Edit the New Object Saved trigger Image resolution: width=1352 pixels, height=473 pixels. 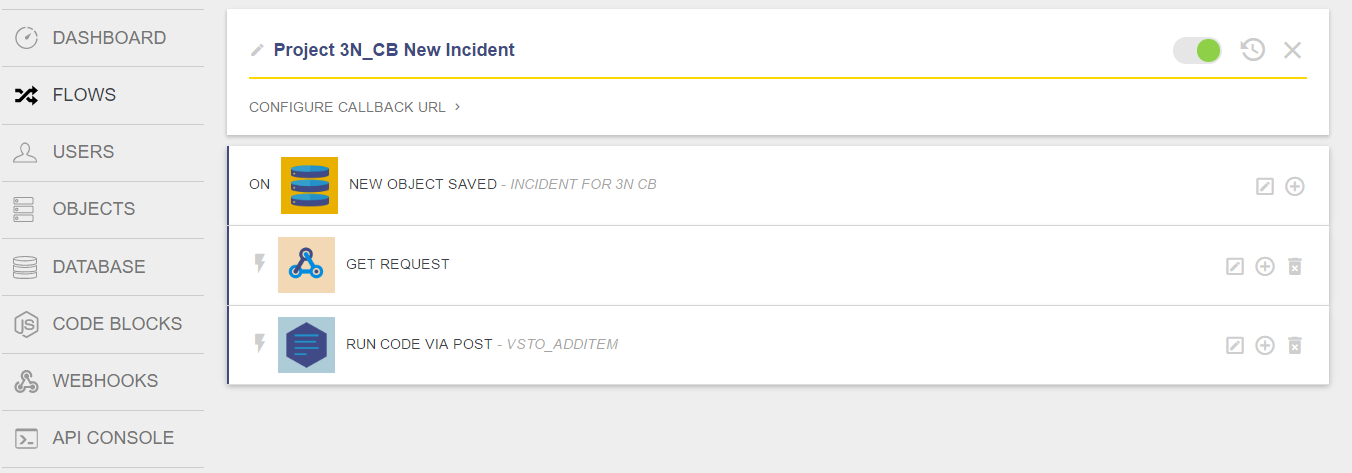[x=1265, y=186]
